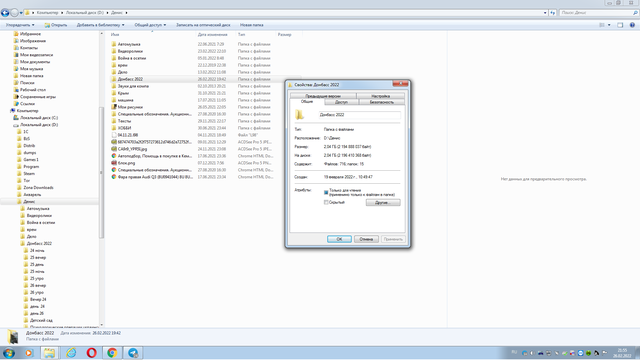Click the Открыть toolbar button
Image resolution: width=640 pixels, height=360 pixels.
56,25
